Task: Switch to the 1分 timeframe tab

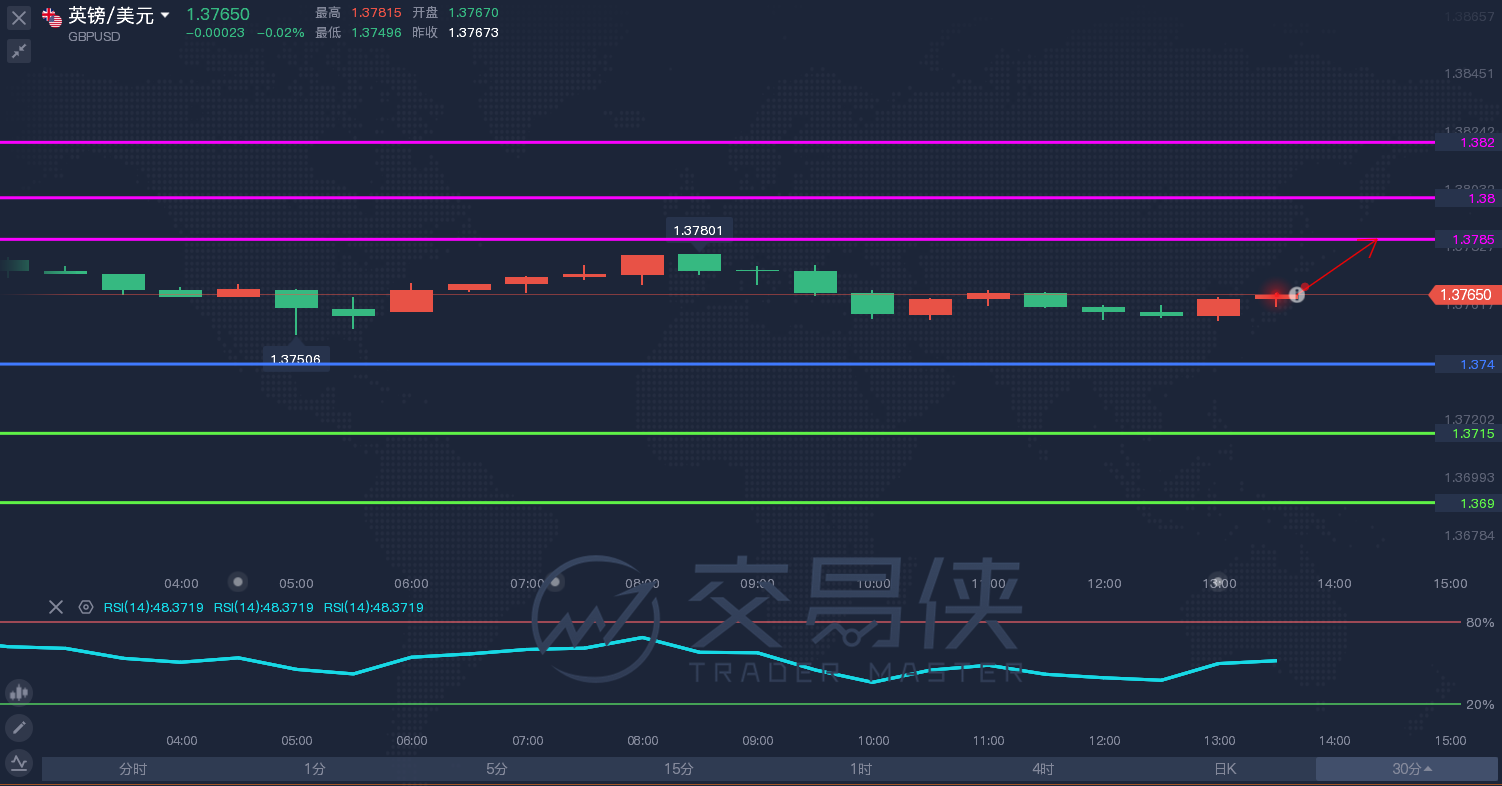Action: pyautogui.click(x=315, y=769)
